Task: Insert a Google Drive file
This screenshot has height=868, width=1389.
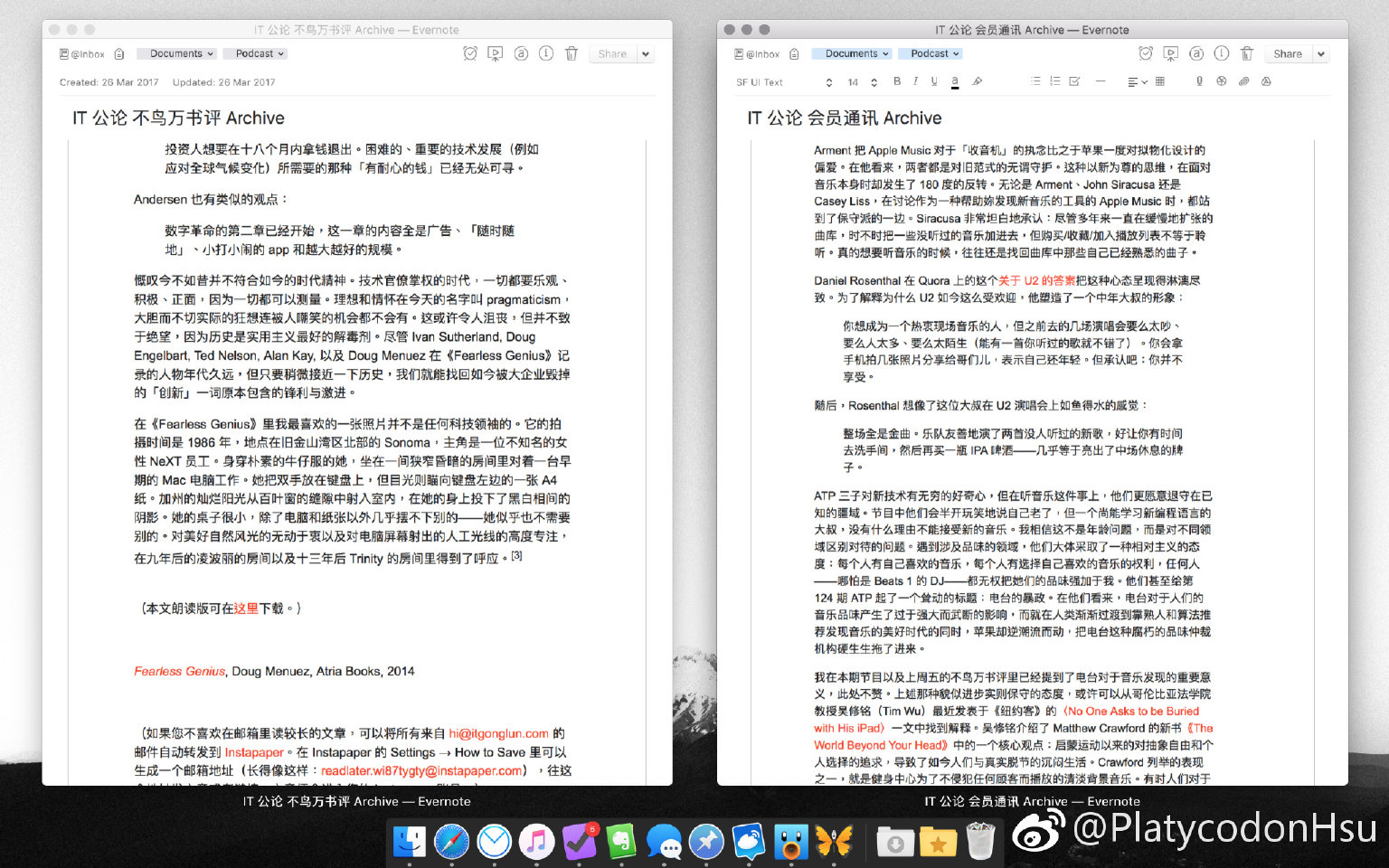Action: click(x=1266, y=81)
